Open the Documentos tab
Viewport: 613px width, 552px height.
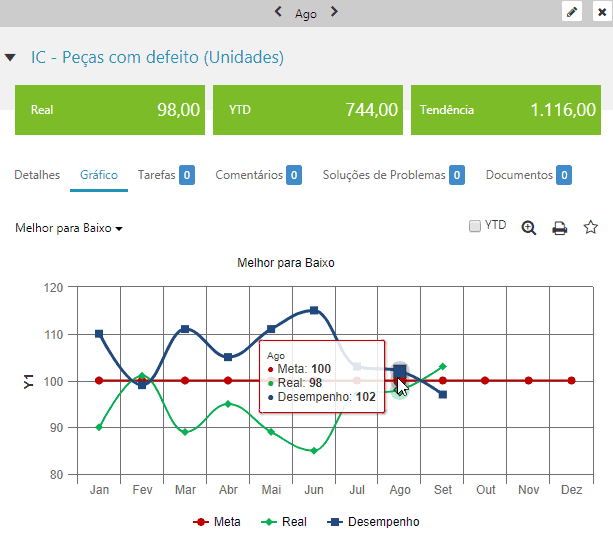(x=518, y=175)
